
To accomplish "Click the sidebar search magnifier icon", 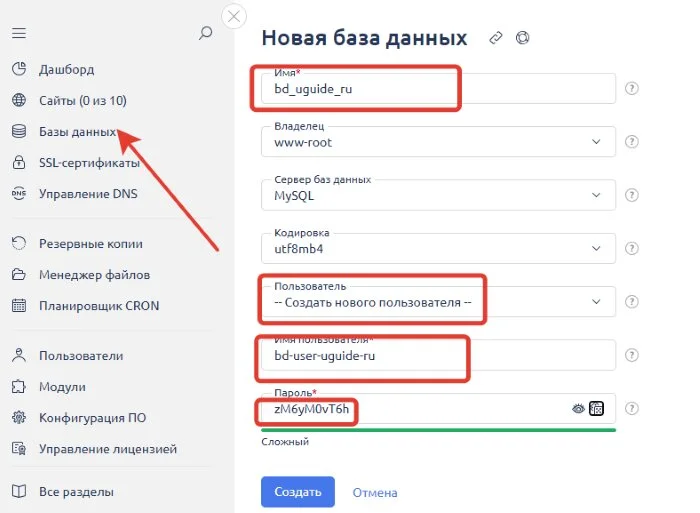I will point(205,33).
